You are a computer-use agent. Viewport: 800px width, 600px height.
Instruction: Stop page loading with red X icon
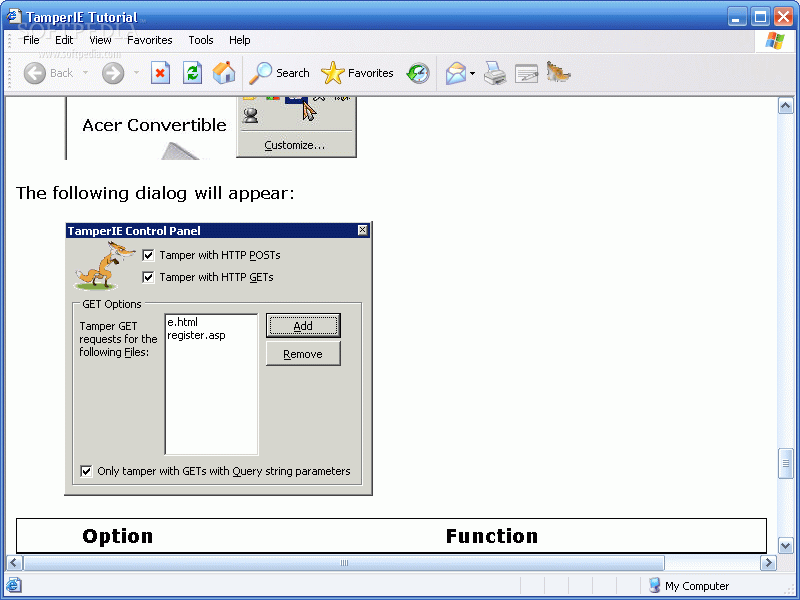click(x=160, y=73)
